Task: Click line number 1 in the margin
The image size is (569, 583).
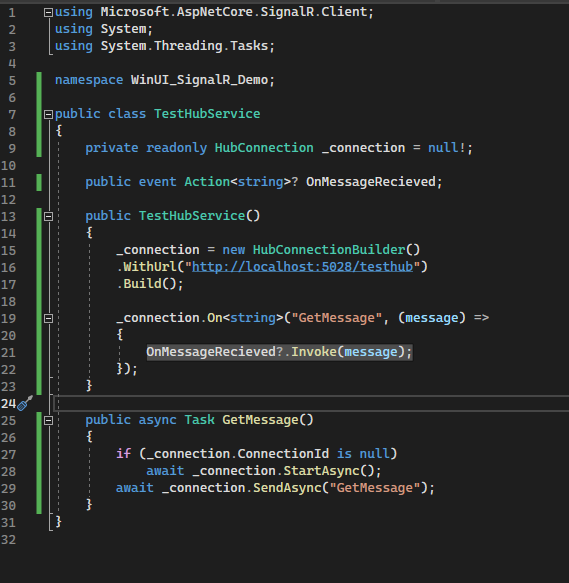Action: [12, 13]
